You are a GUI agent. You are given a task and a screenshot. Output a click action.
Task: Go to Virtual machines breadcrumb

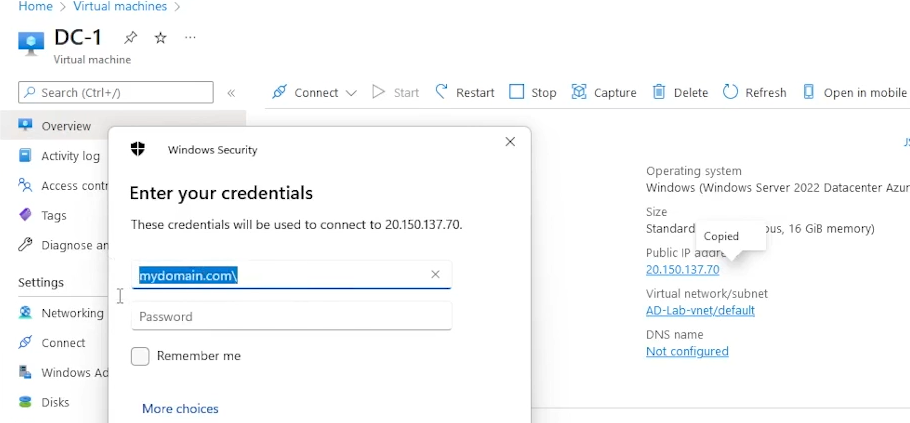(x=120, y=6)
